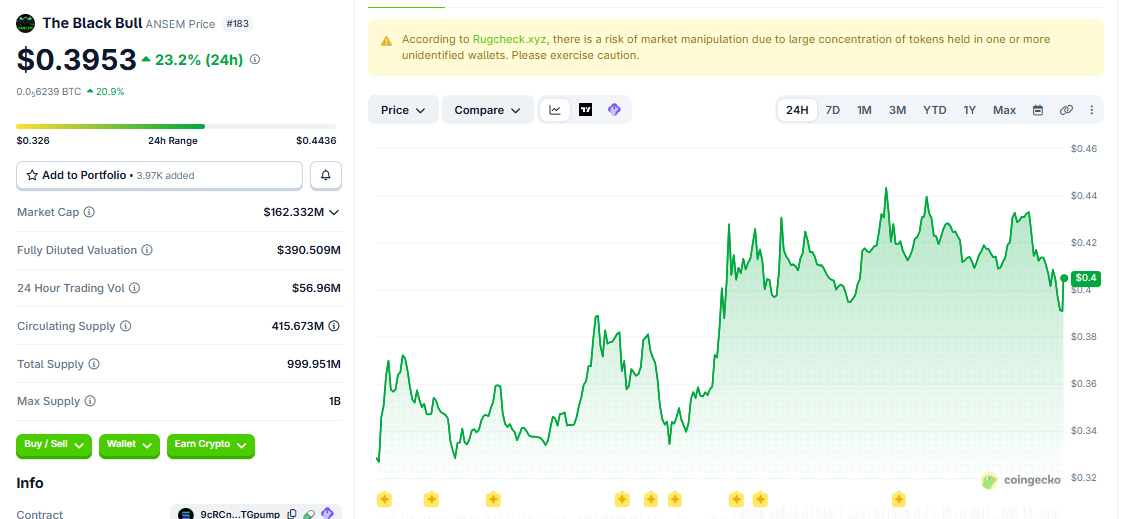Click the 999.951M total supply value

point(314,364)
